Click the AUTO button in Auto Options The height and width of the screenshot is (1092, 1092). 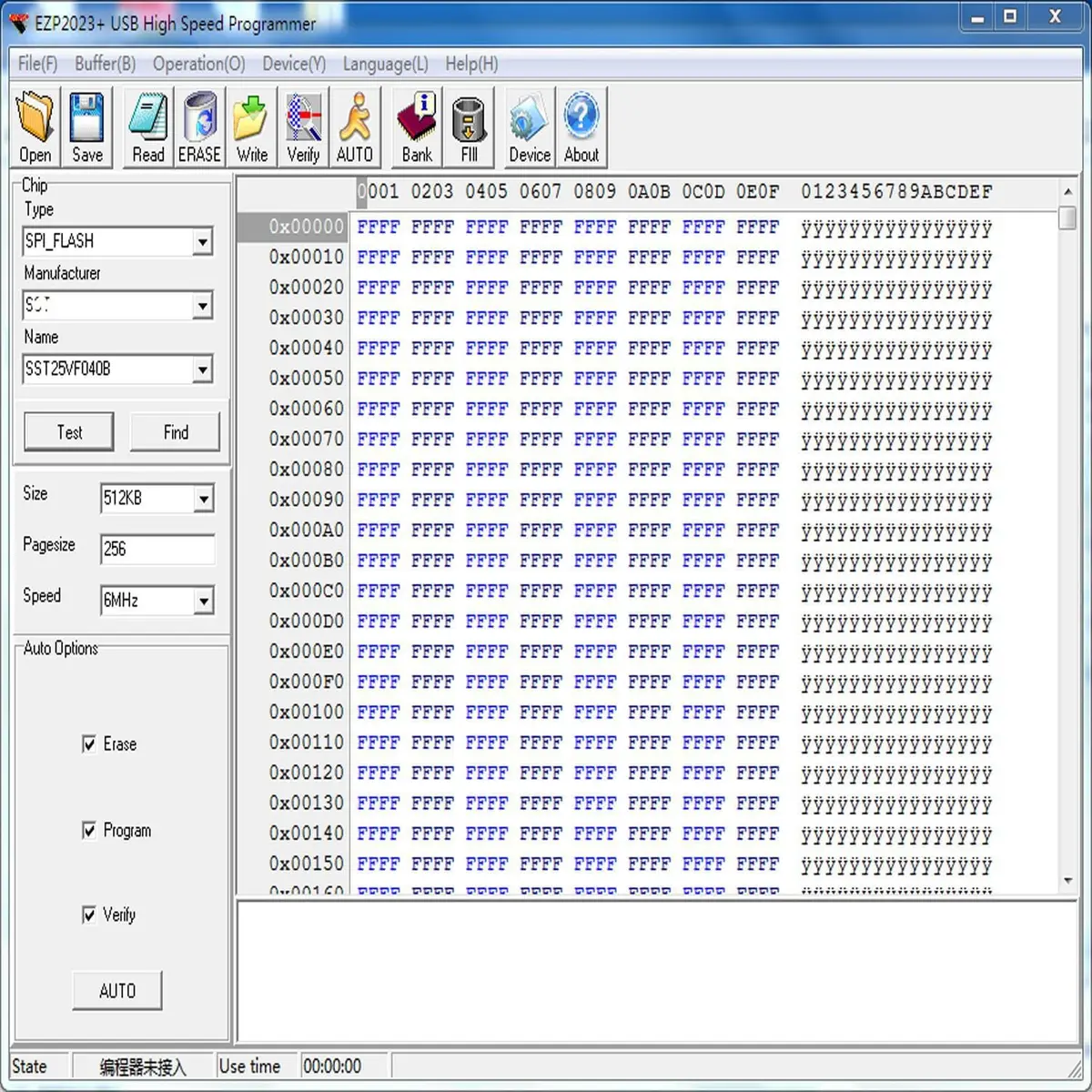pos(117,991)
